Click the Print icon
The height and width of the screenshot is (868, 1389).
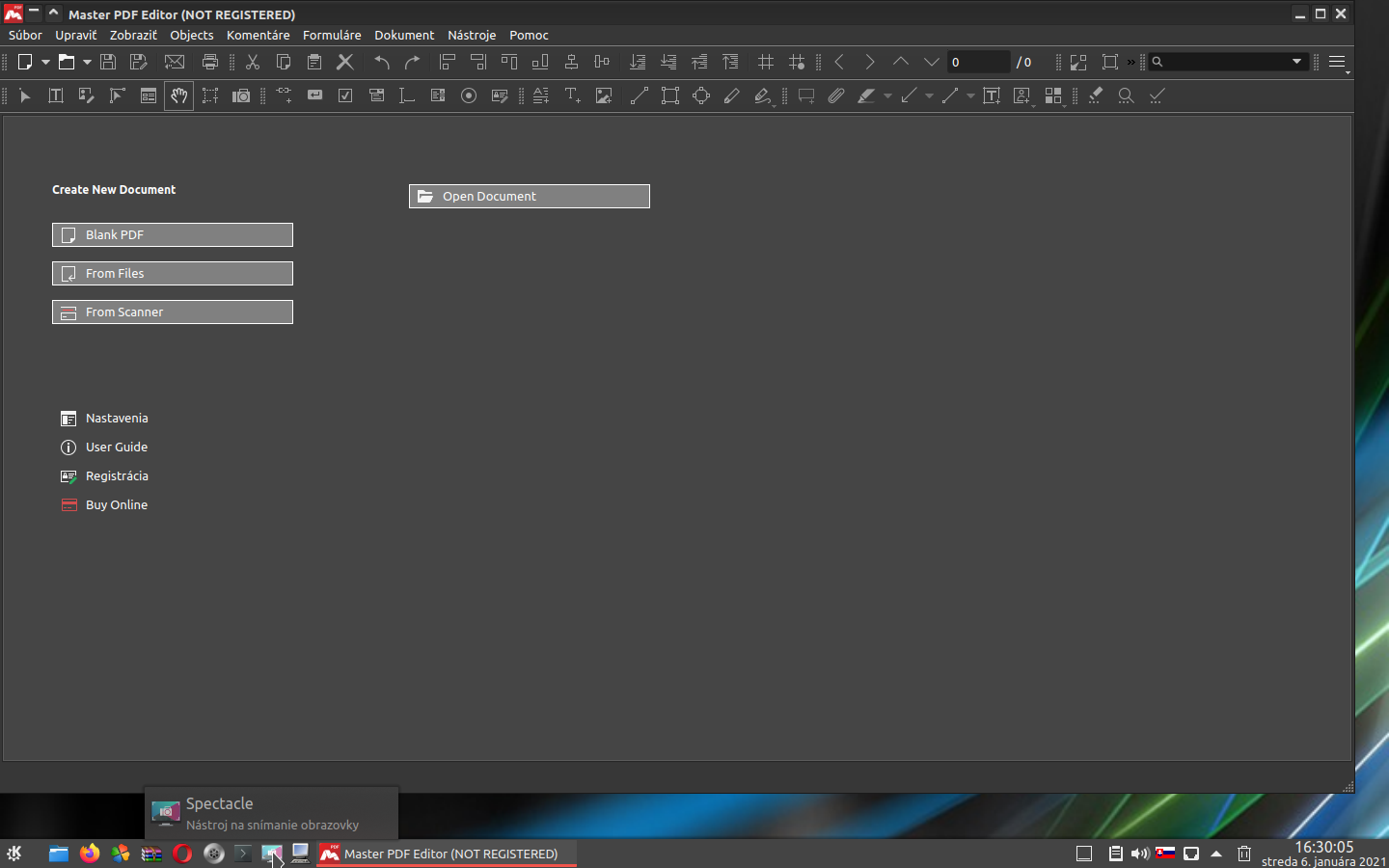210,62
